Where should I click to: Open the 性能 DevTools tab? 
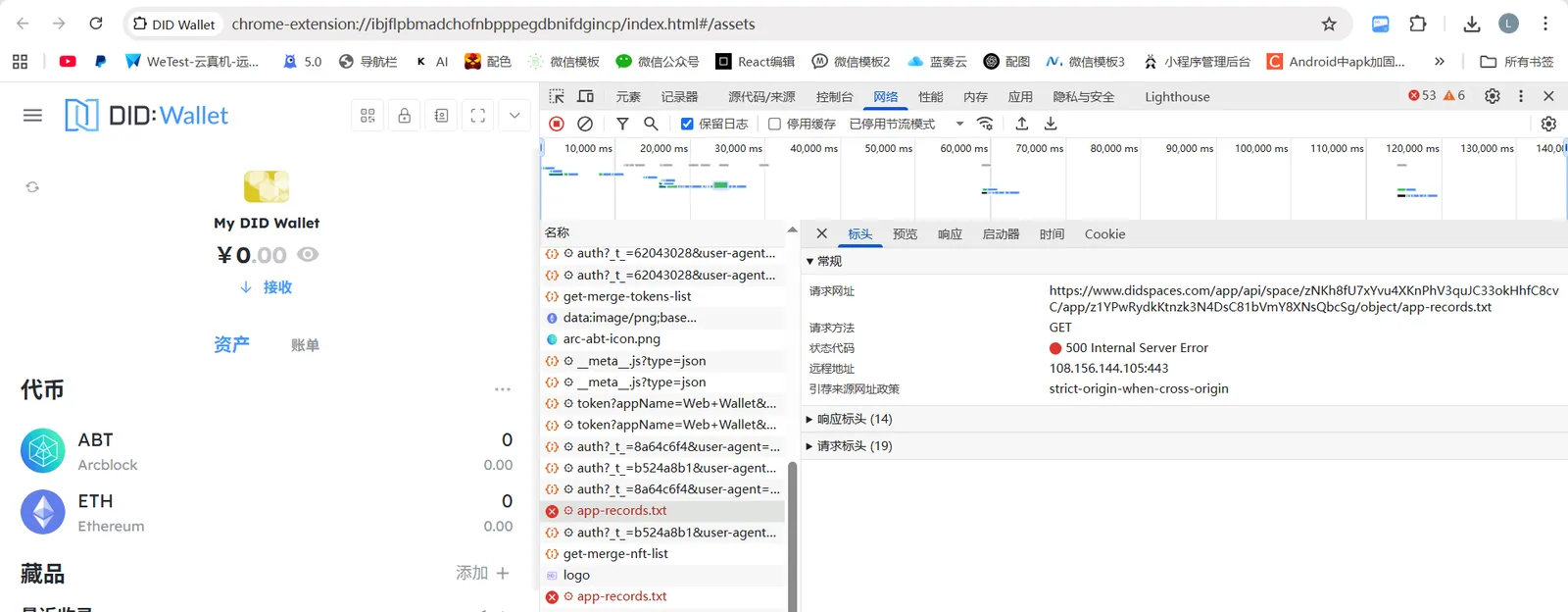coord(931,97)
